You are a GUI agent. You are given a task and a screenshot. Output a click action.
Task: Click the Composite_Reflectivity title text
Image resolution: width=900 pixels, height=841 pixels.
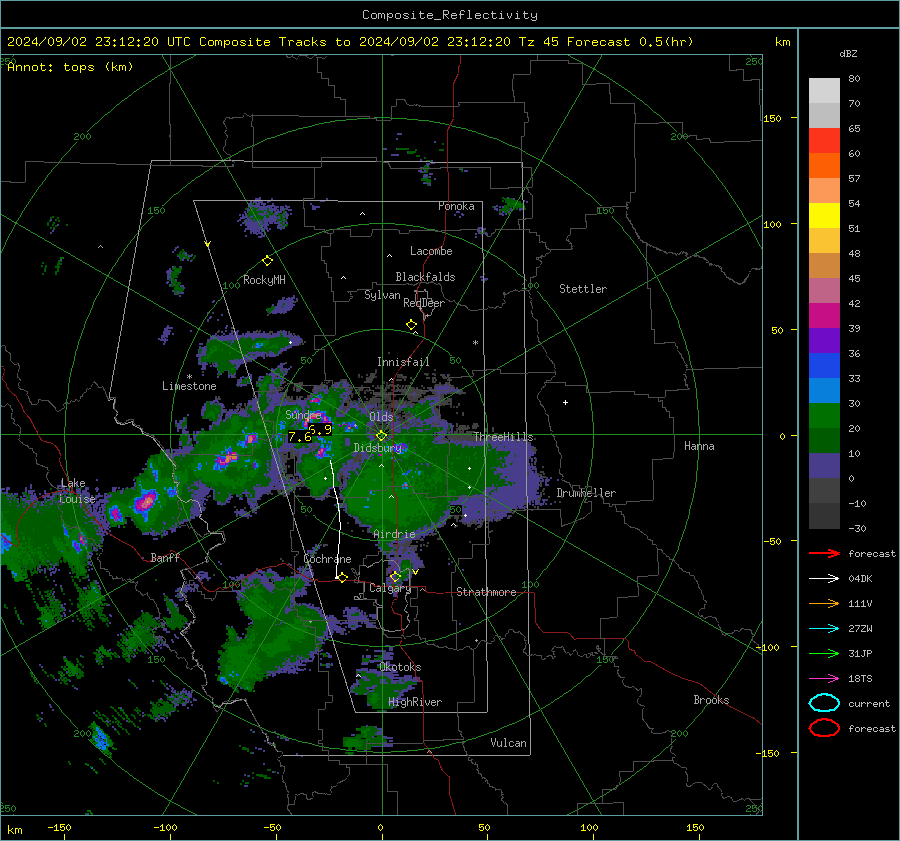click(x=450, y=15)
